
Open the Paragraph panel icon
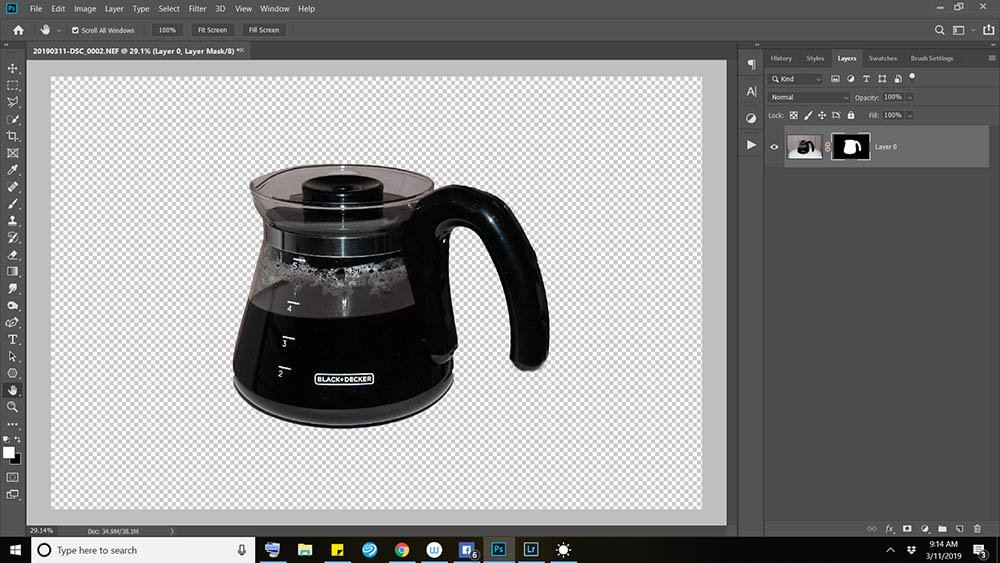click(x=751, y=64)
